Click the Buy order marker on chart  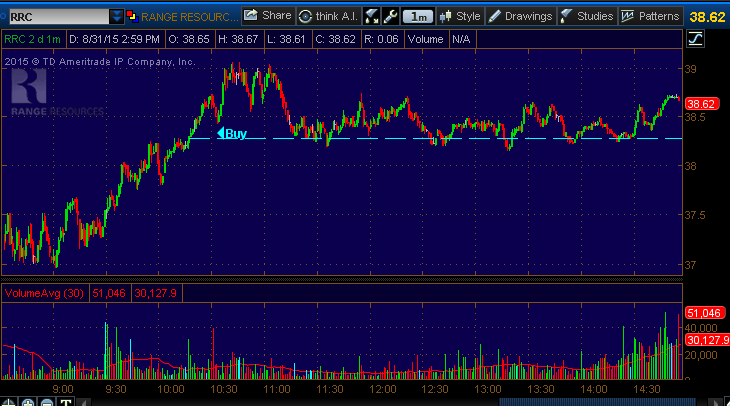point(233,133)
